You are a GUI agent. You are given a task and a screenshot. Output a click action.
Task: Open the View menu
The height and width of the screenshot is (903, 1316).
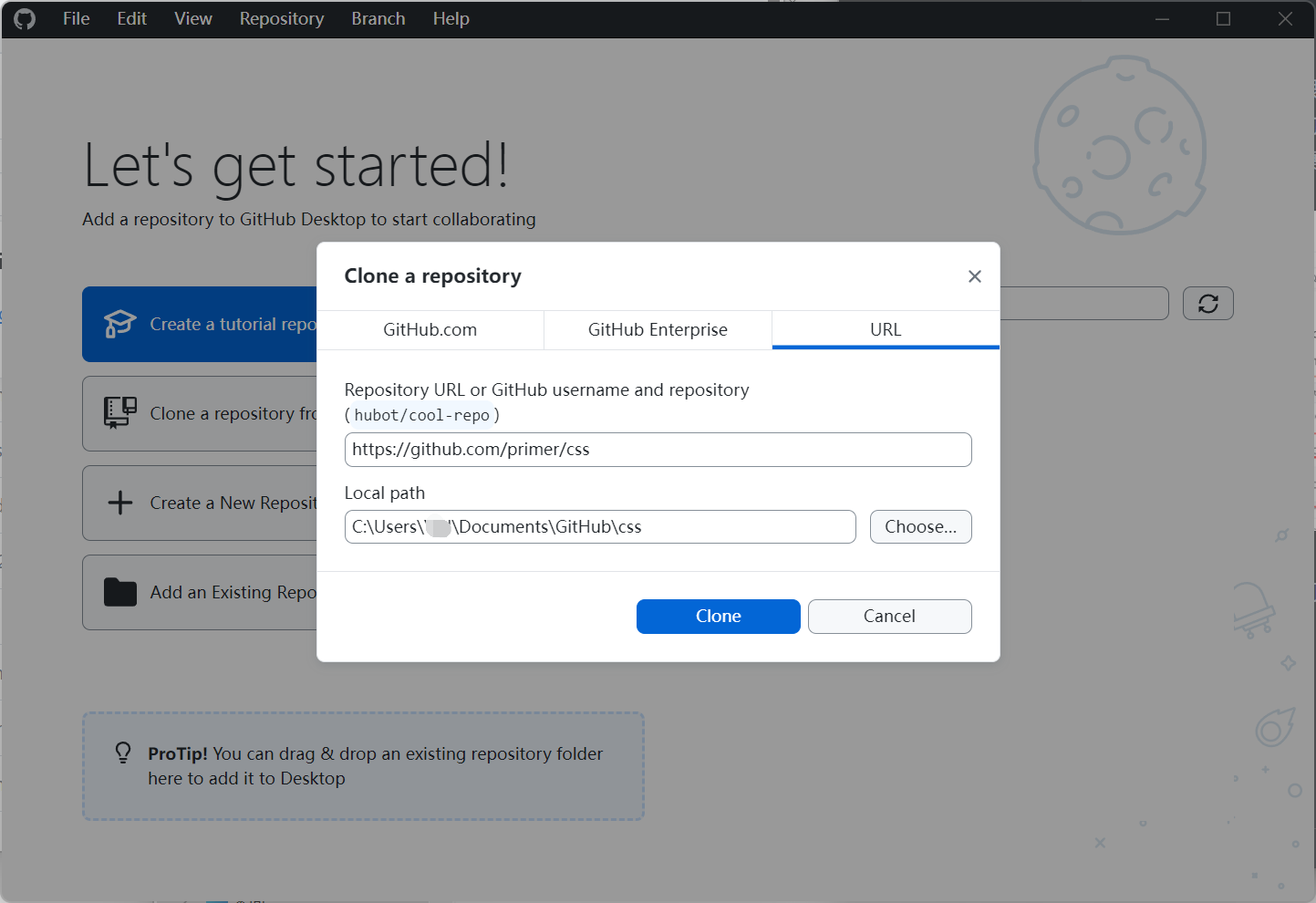[193, 19]
